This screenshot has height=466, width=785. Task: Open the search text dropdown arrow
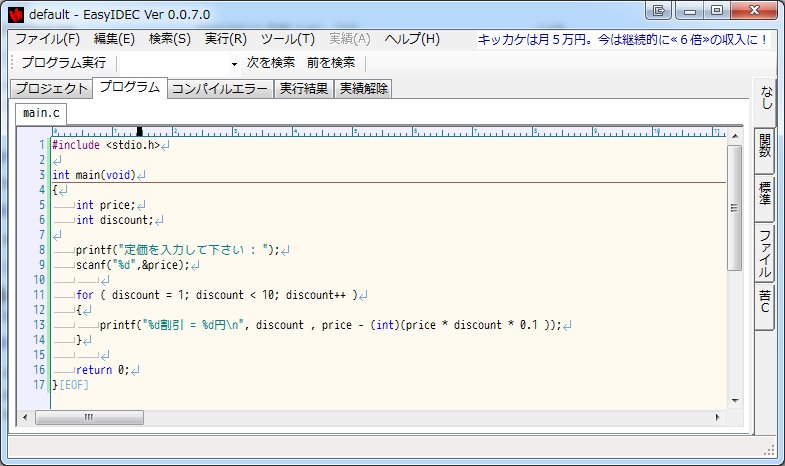(x=235, y=63)
